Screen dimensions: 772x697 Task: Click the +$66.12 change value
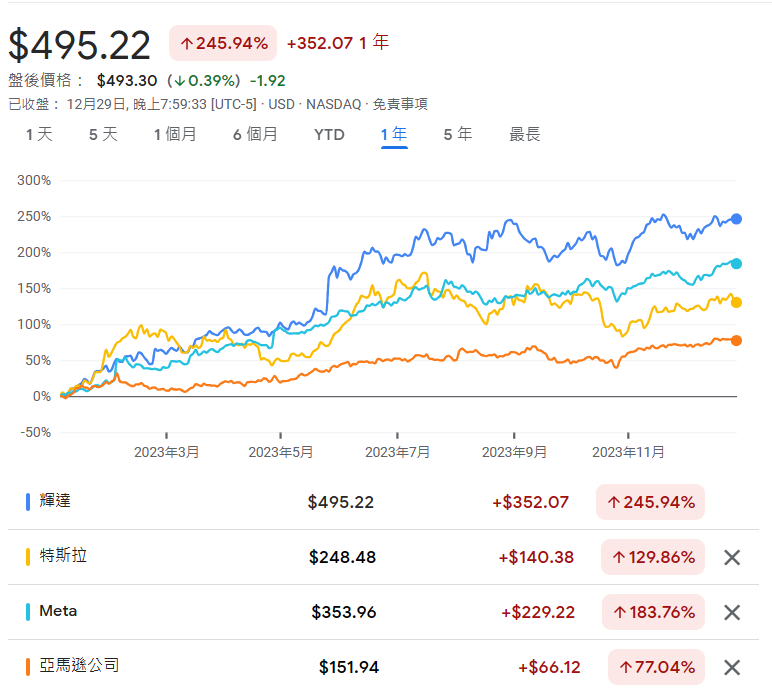coord(549,667)
